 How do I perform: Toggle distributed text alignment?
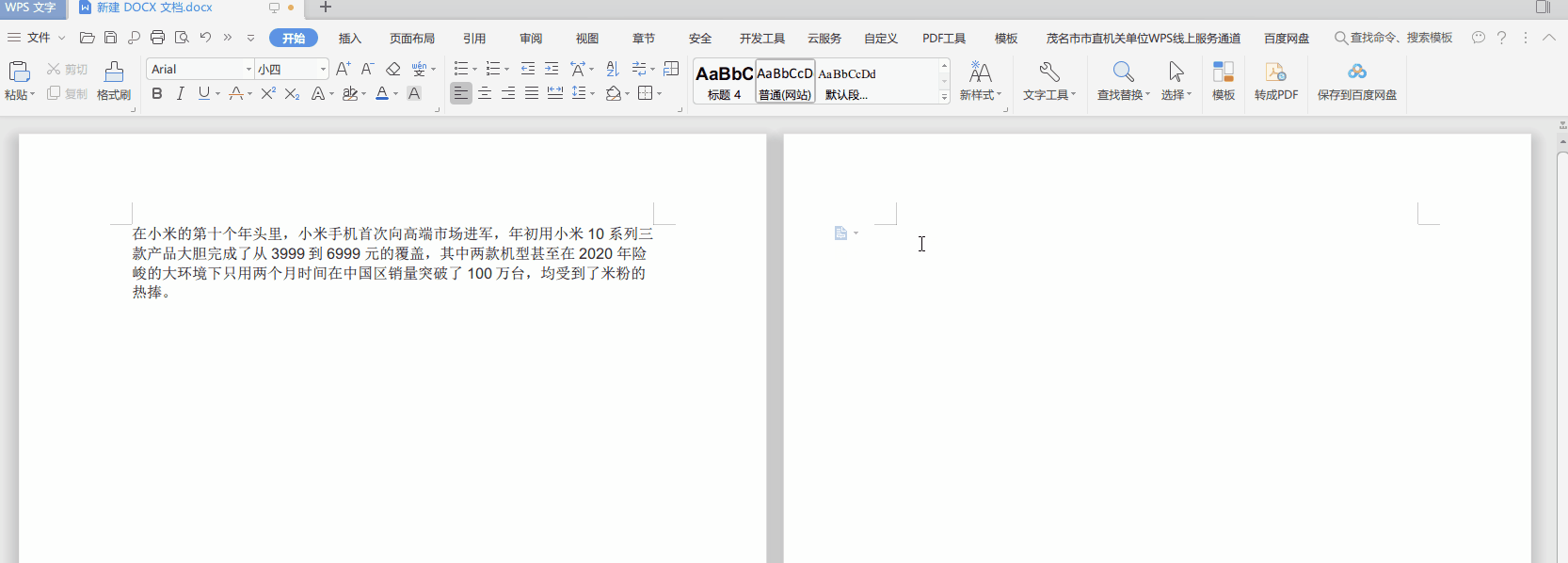[x=555, y=93]
